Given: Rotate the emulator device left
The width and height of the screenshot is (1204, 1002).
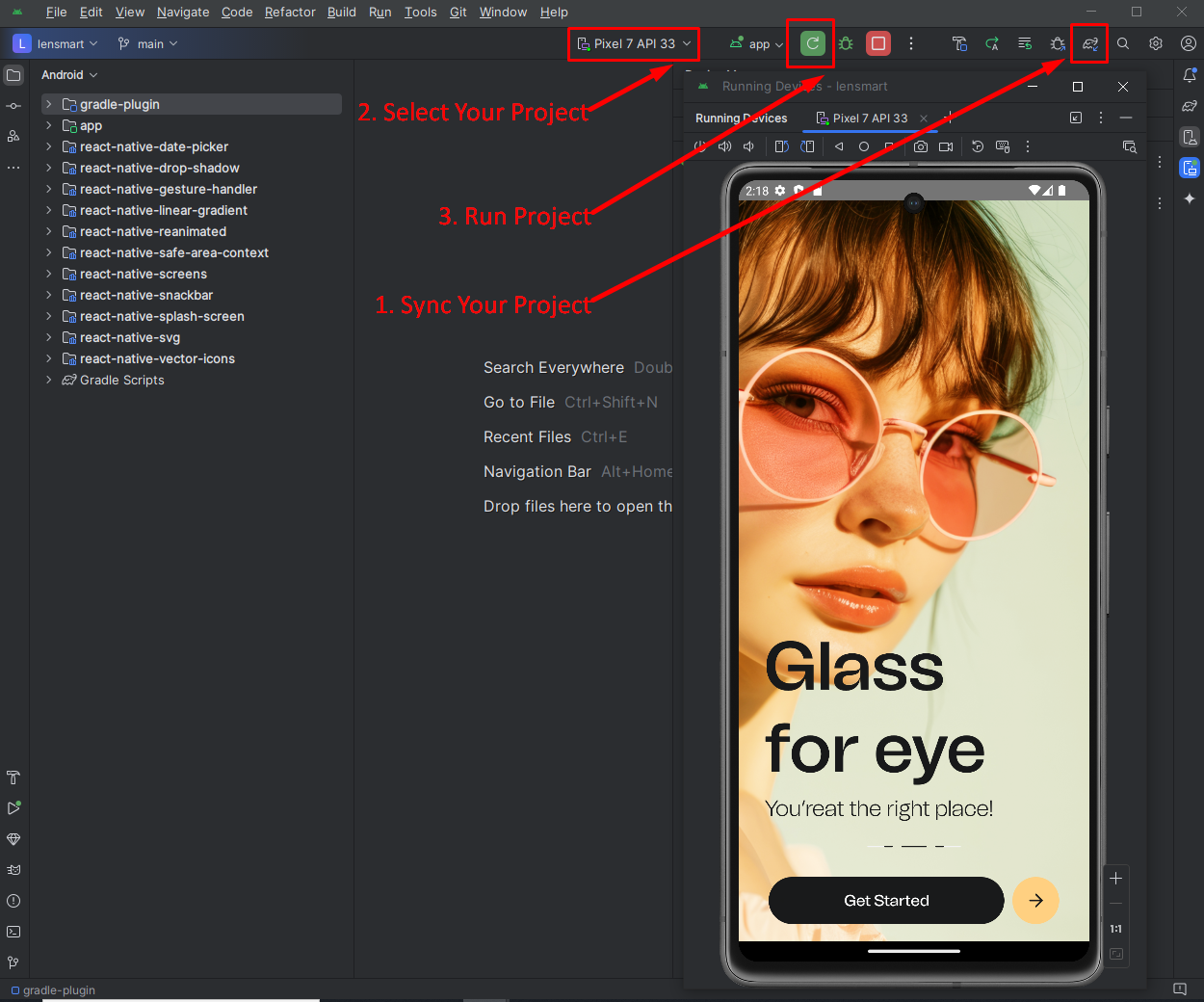Looking at the screenshot, I should (781, 146).
